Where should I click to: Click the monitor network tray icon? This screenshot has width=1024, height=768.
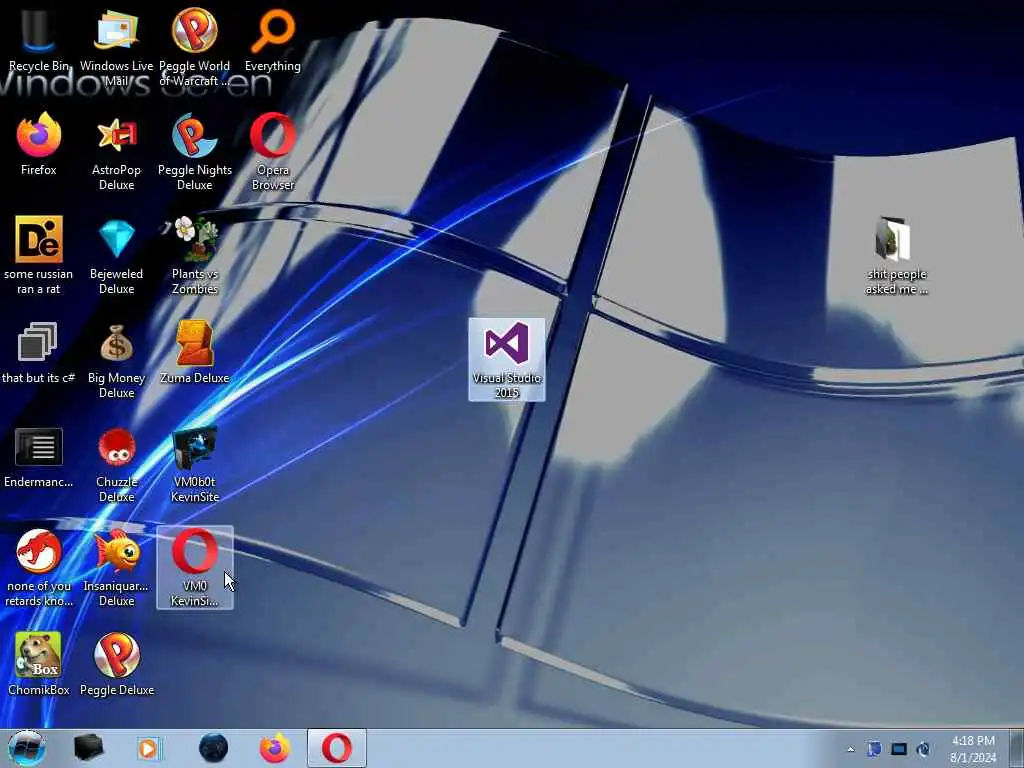click(899, 749)
